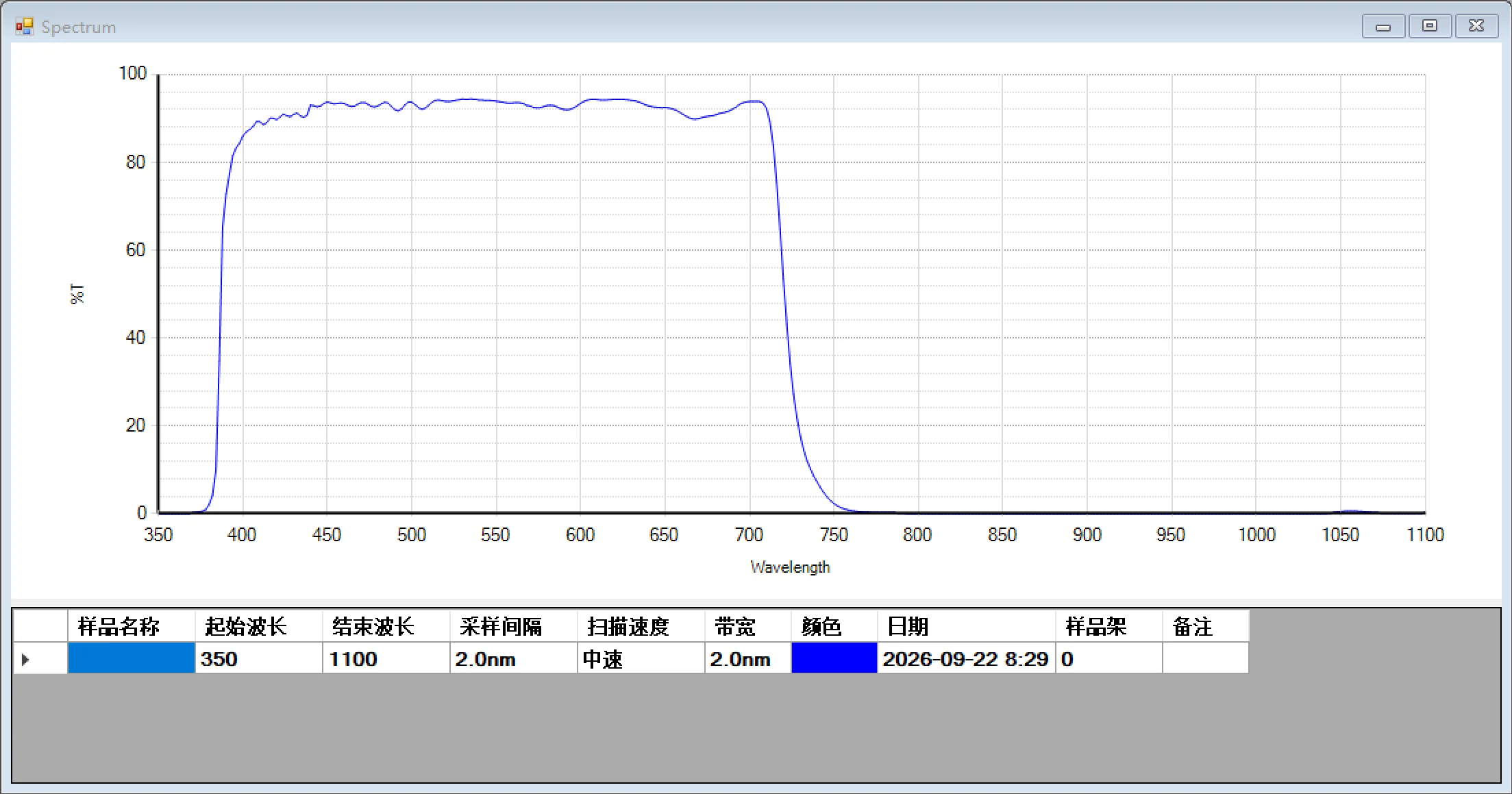This screenshot has height=794, width=1512.
Task: Select the scan speed cell 中速
Action: pyautogui.click(x=641, y=658)
